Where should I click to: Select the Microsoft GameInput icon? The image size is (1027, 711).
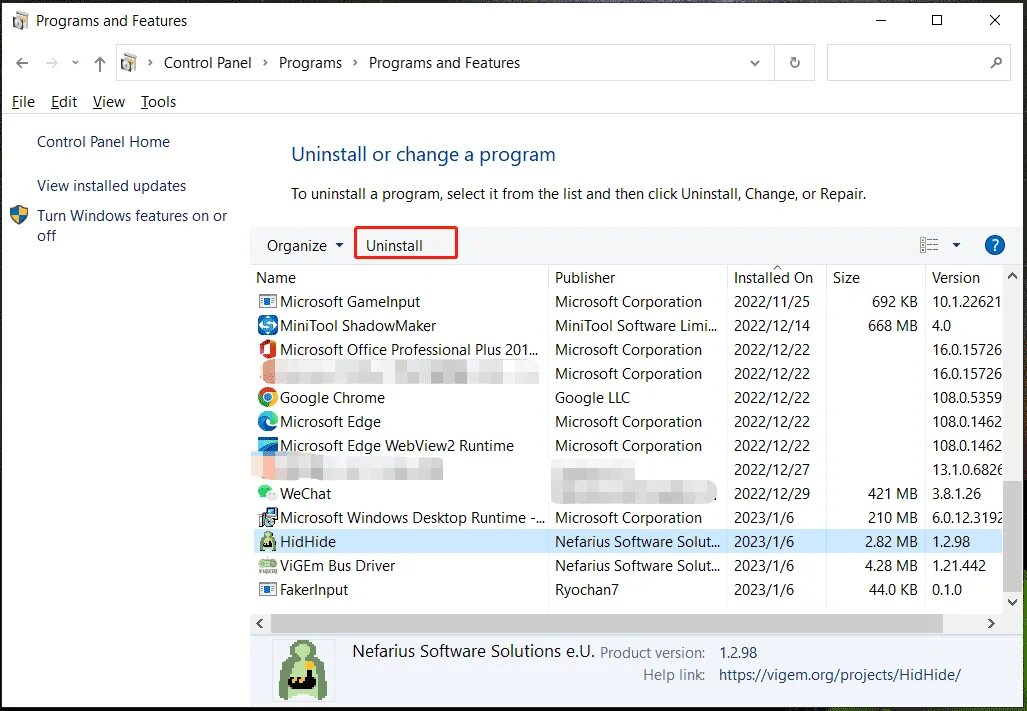pos(267,302)
